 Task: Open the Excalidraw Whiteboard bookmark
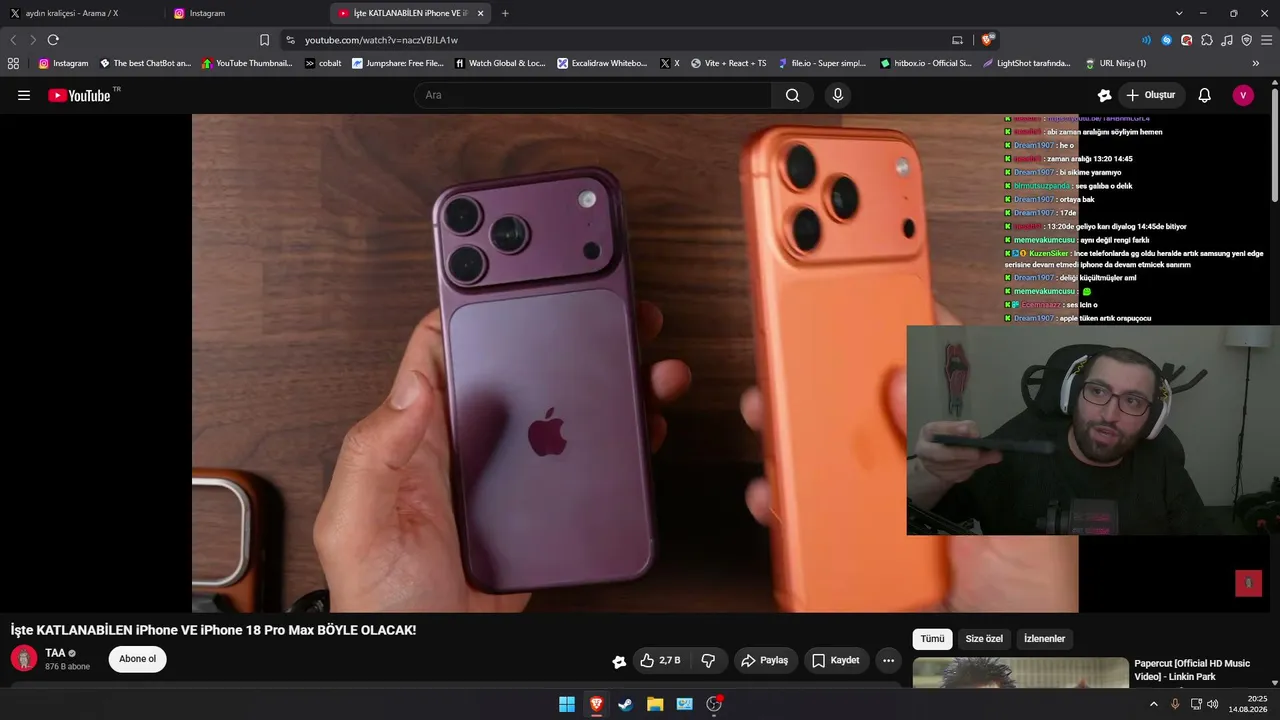603,63
